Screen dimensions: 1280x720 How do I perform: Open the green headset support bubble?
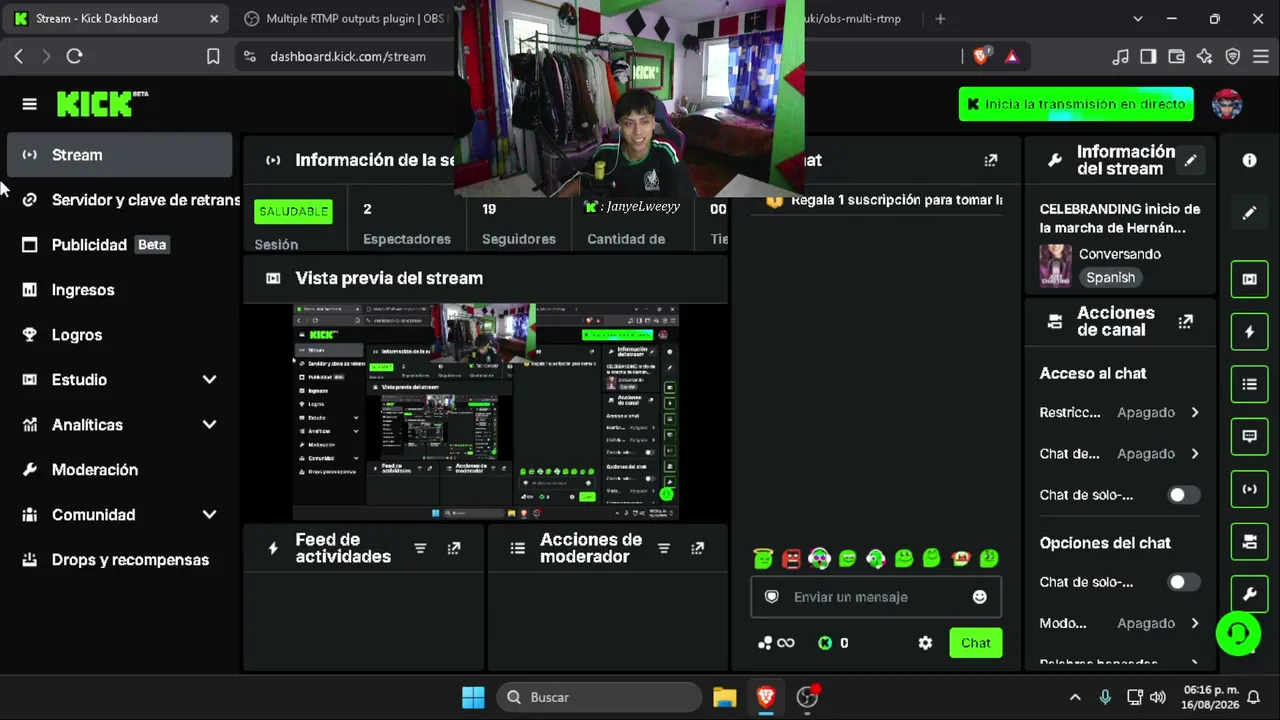tap(1238, 633)
